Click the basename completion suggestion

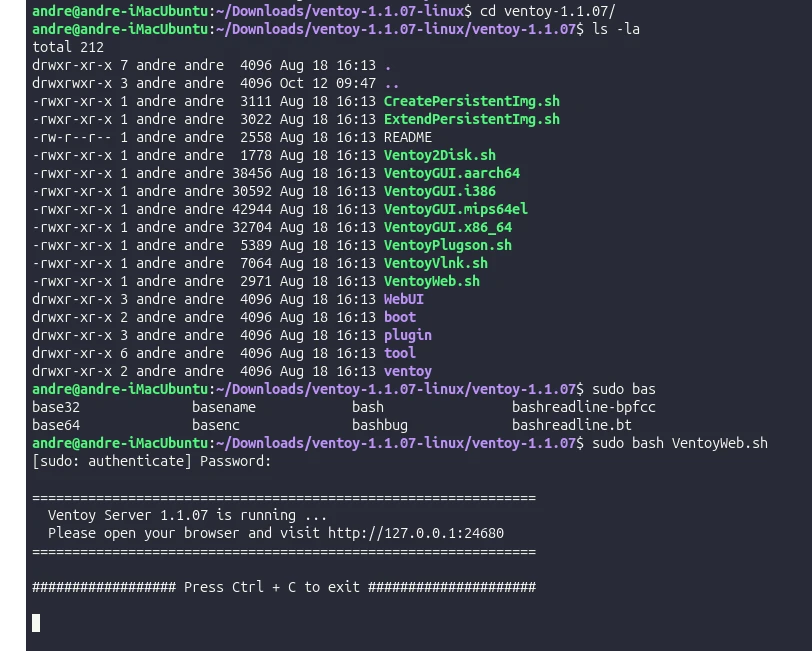pos(224,407)
